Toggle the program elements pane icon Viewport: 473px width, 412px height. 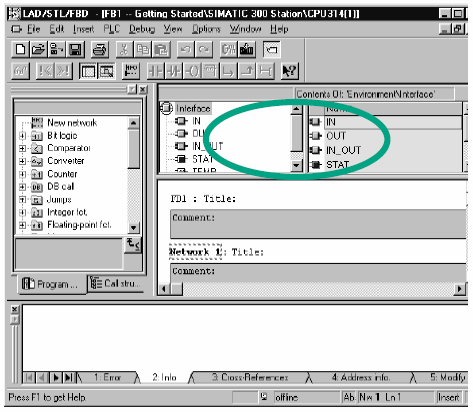pyautogui.click(x=88, y=71)
